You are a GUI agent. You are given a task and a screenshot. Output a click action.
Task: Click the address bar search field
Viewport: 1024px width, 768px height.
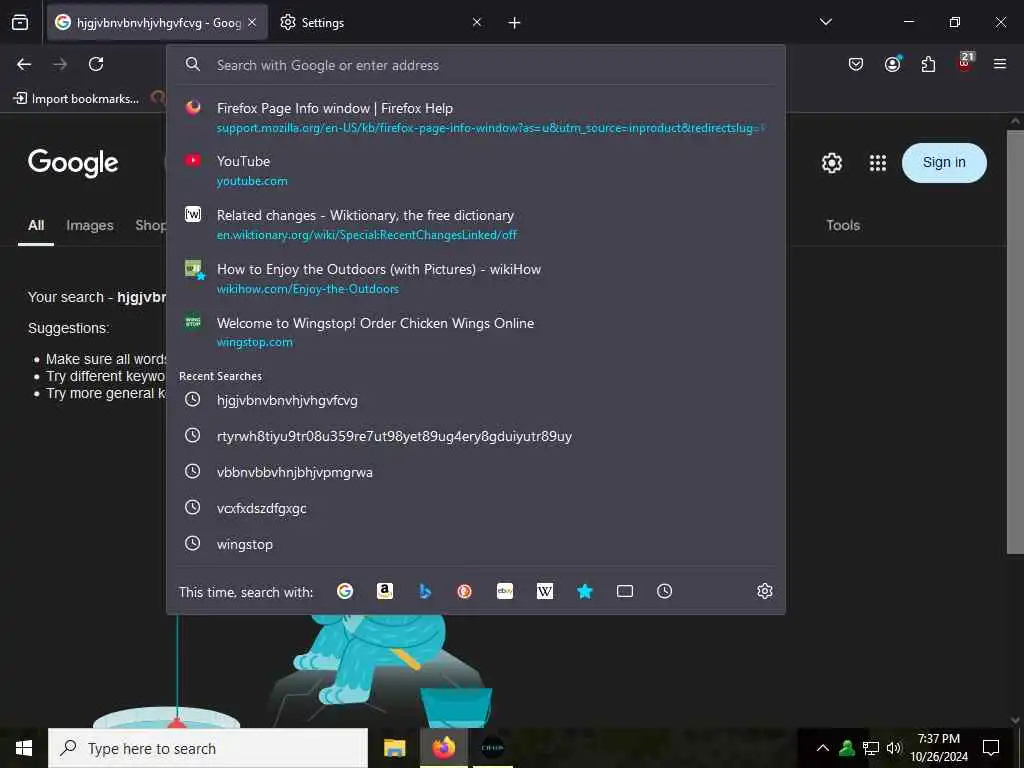(475, 65)
